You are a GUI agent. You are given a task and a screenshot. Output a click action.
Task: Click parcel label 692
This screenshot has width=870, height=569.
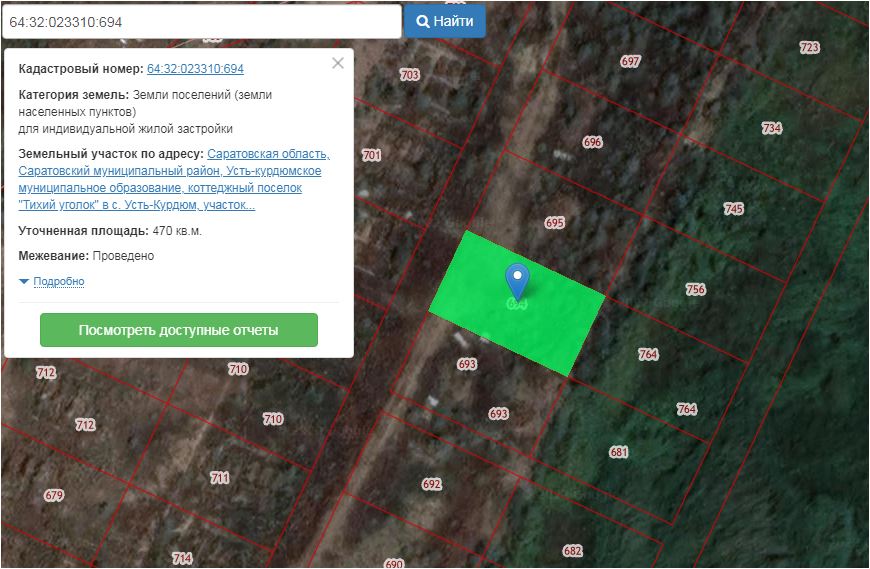click(x=432, y=484)
